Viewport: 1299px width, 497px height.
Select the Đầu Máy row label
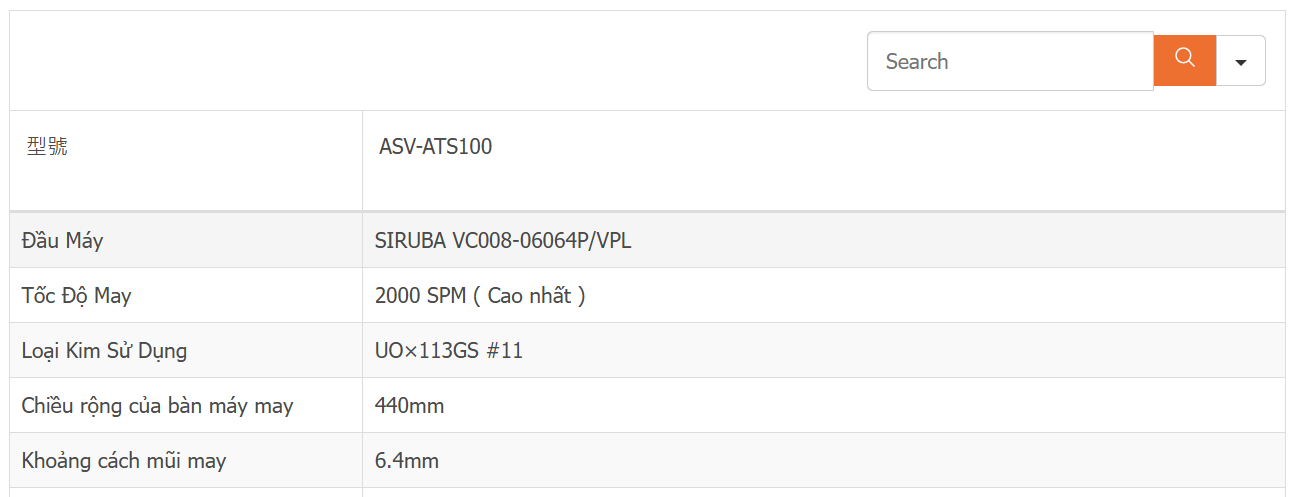coord(62,241)
